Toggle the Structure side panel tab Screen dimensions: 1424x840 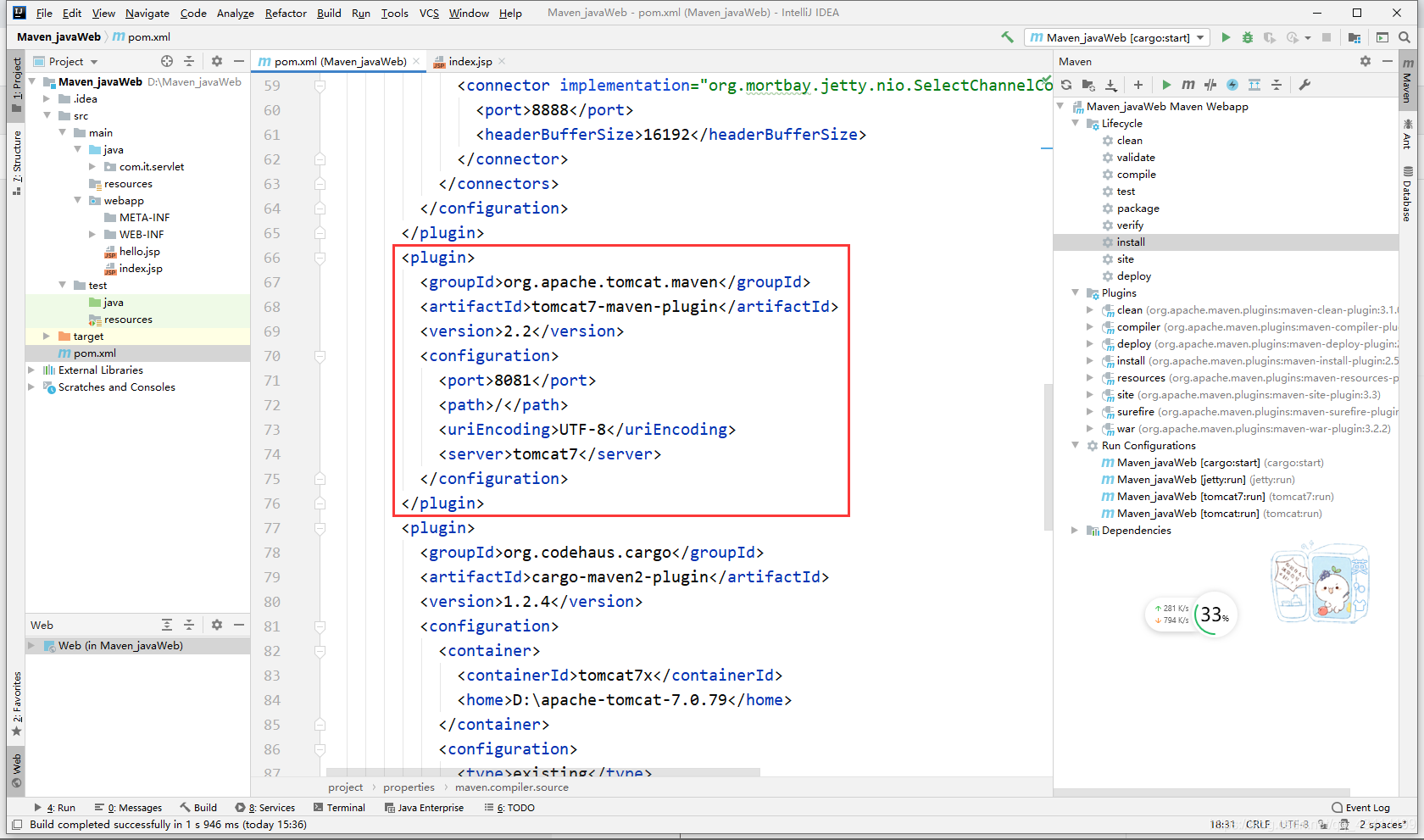16,164
